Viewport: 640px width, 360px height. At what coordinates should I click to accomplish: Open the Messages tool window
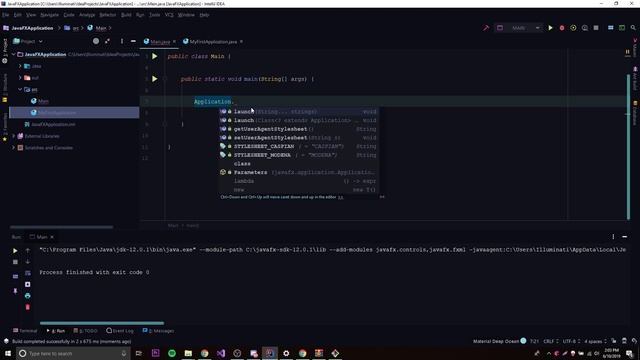[x=158, y=331]
